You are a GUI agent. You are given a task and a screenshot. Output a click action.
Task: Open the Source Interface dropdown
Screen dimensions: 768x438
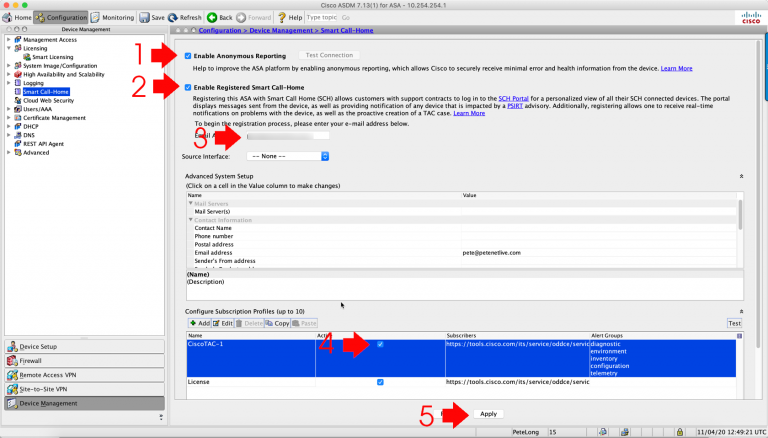(288, 156)
